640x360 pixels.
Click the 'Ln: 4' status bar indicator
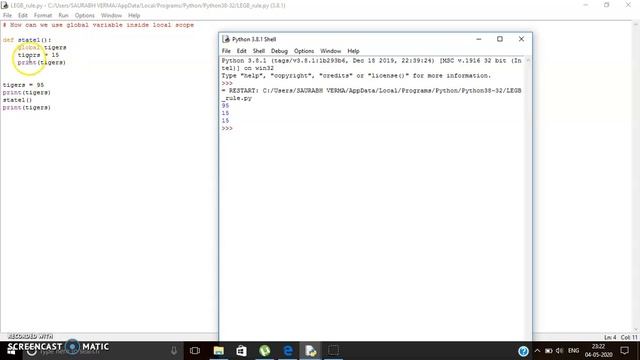coord(610,338)
